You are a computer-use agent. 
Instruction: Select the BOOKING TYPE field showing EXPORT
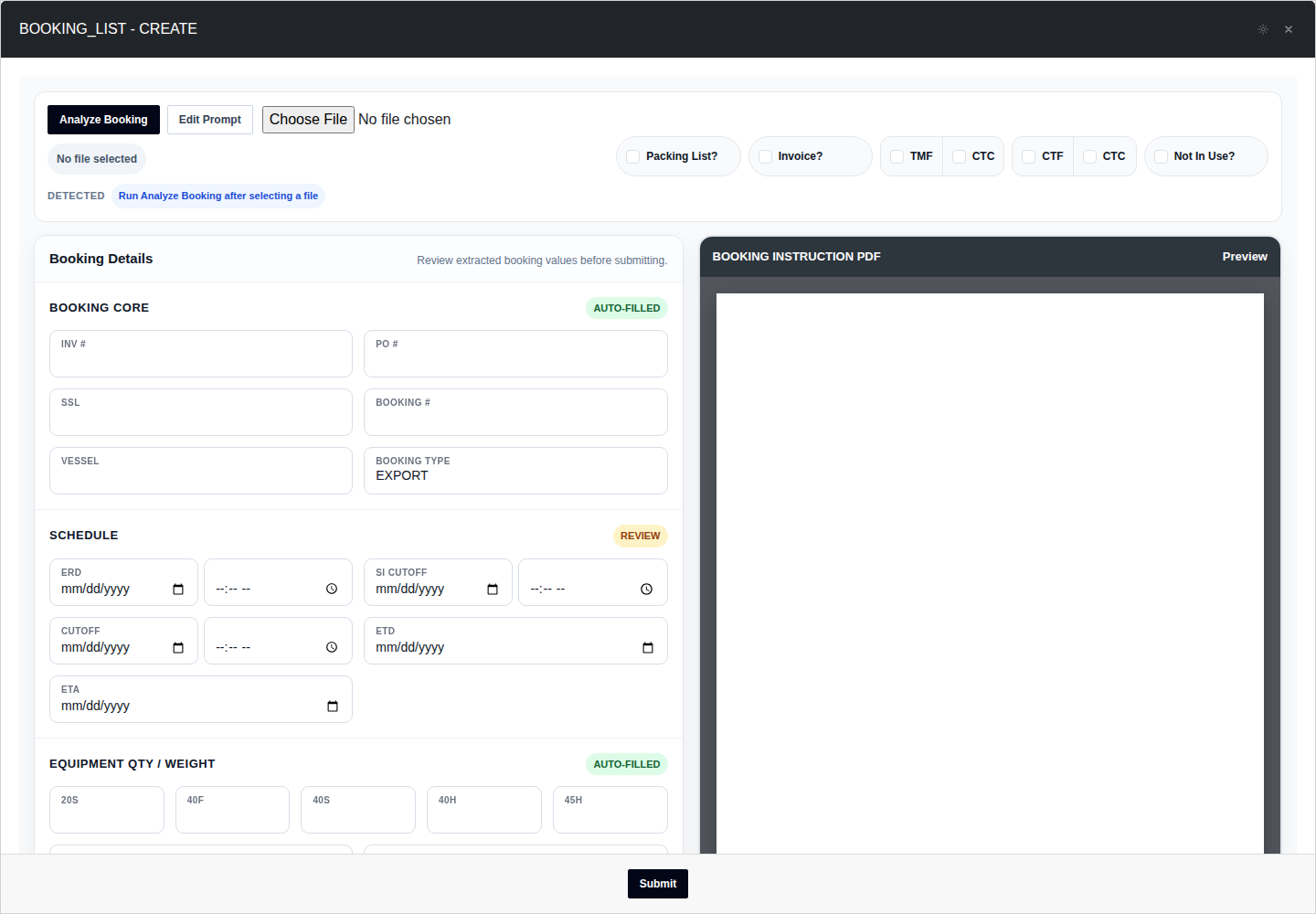[x=515, y=471]
